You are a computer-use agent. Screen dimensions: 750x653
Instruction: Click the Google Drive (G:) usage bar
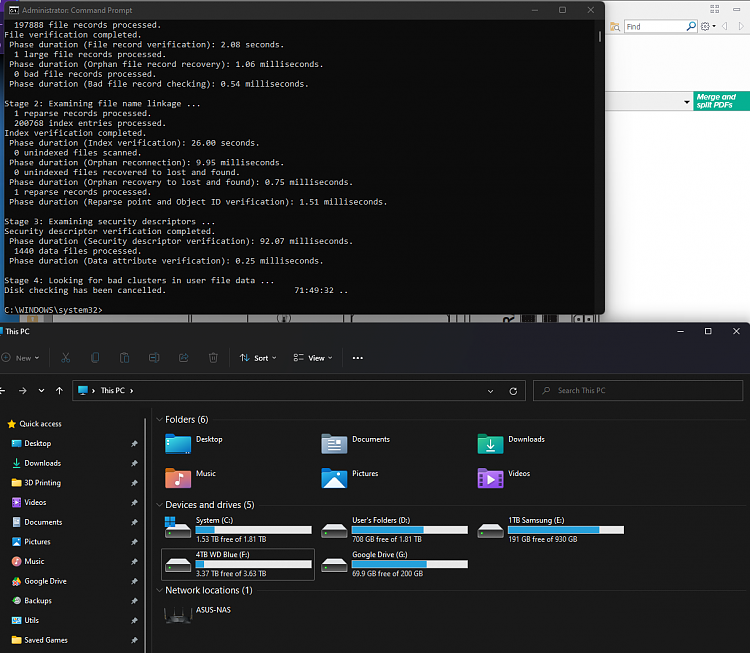click(409, 564)
